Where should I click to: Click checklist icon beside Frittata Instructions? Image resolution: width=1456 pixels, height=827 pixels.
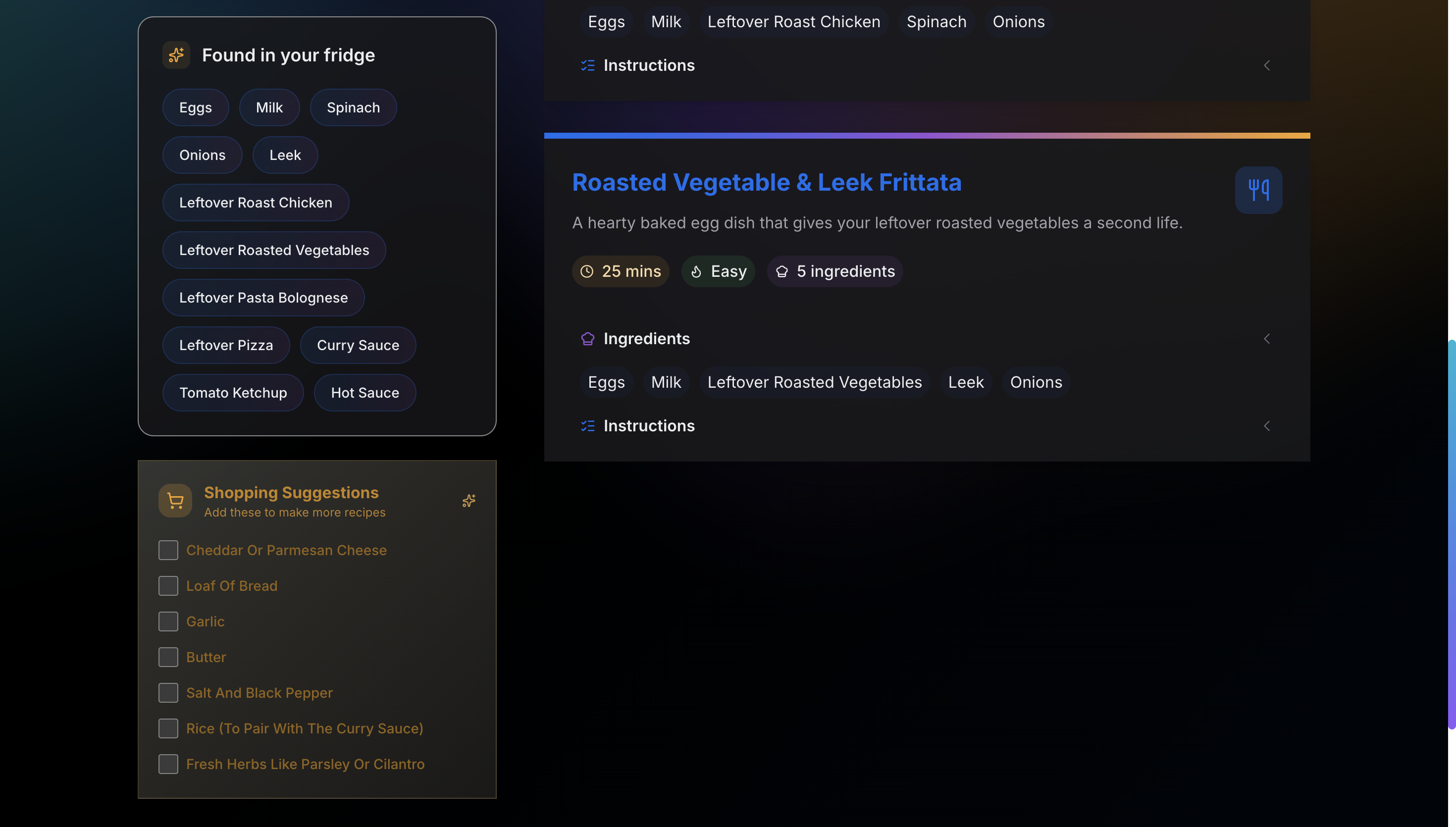click(x=587, y=426)
